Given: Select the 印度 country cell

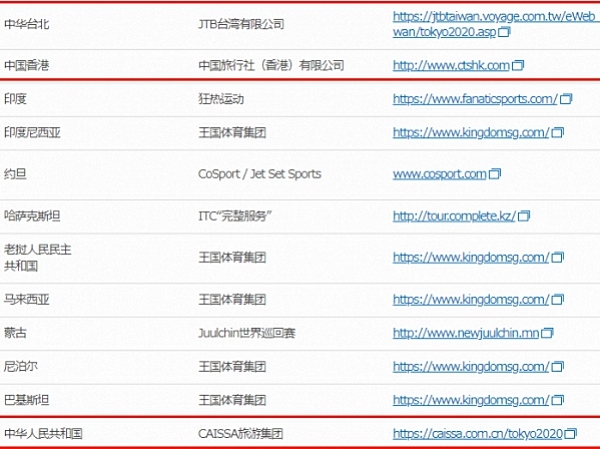Looking at the screenshot, I should [x=15, y=99].
